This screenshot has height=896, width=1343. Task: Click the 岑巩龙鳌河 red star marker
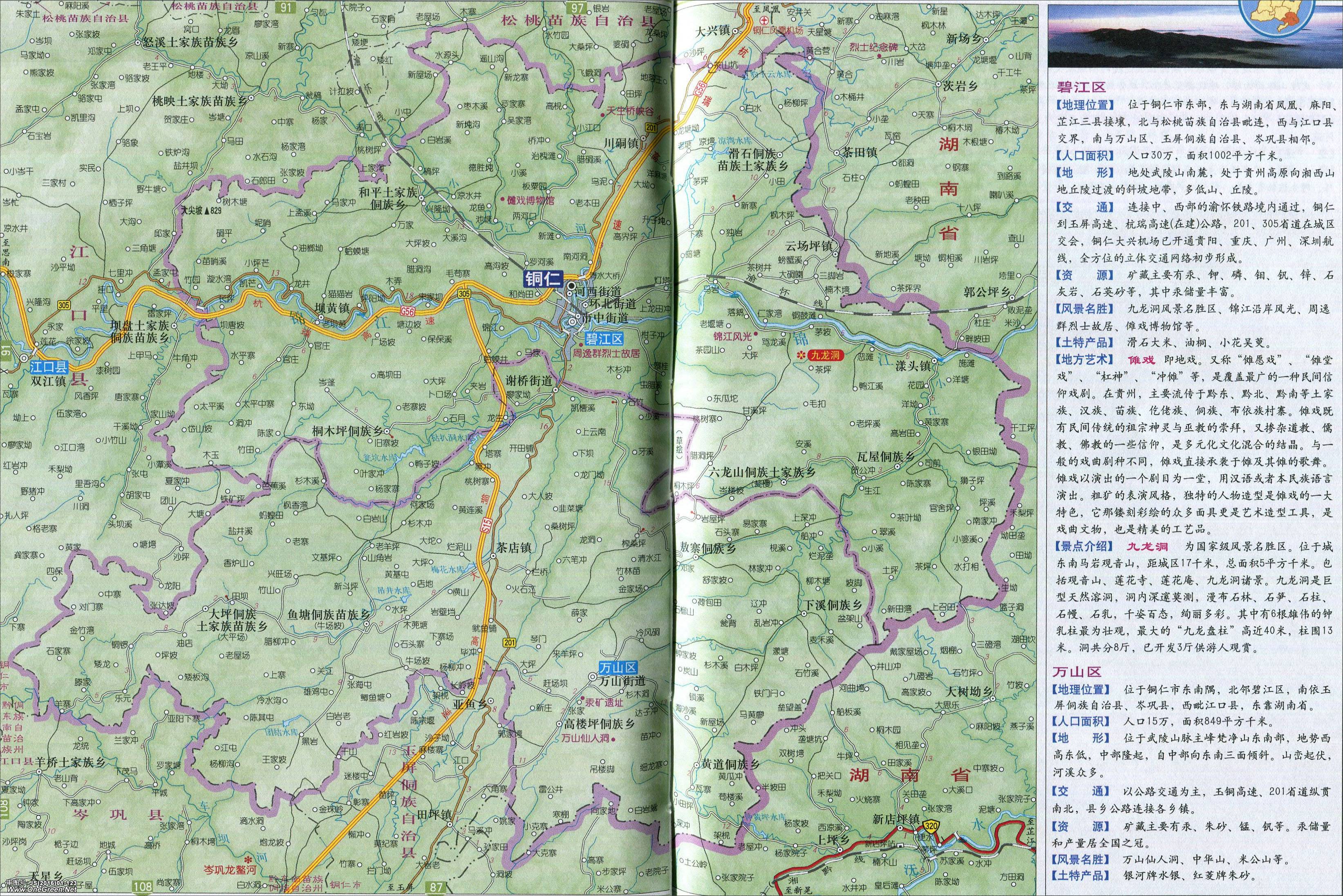[x=247, y=859]
